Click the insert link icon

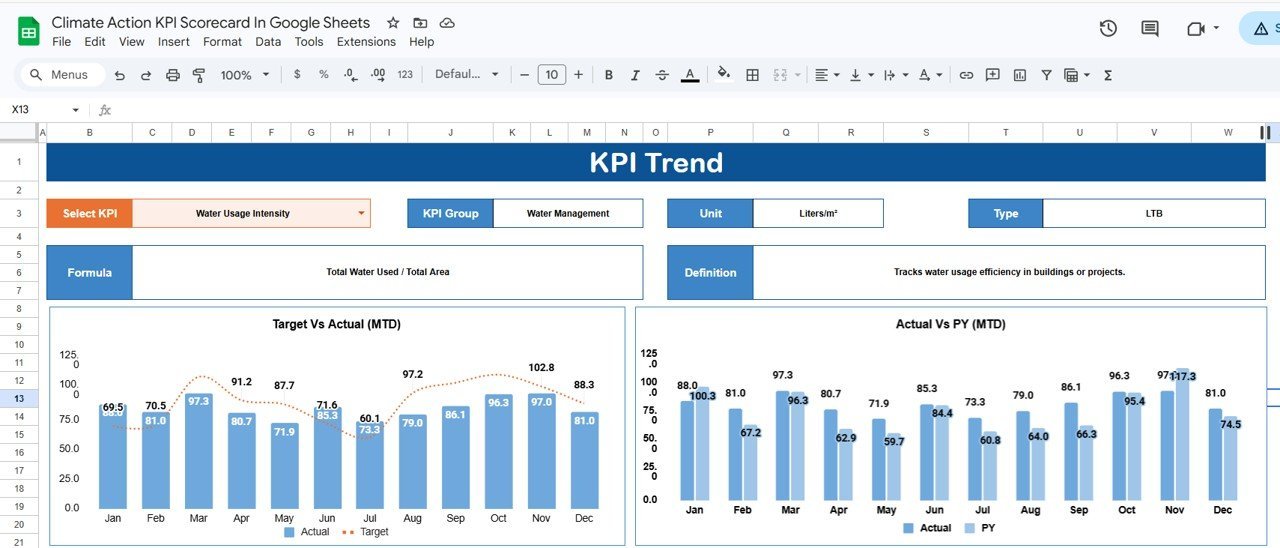coord(966,75)
